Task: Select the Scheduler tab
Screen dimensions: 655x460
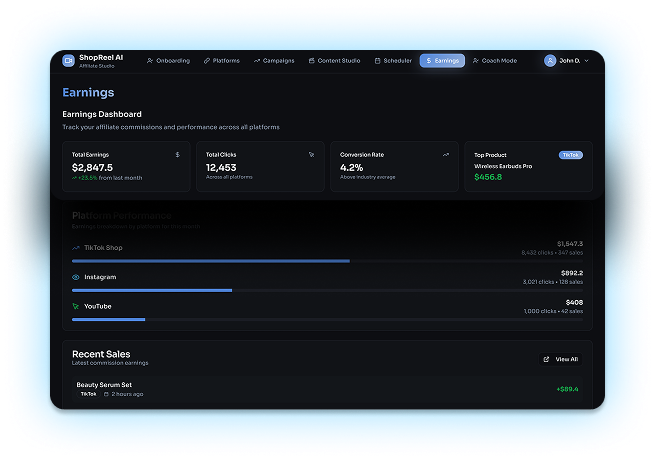Action: 393,61
